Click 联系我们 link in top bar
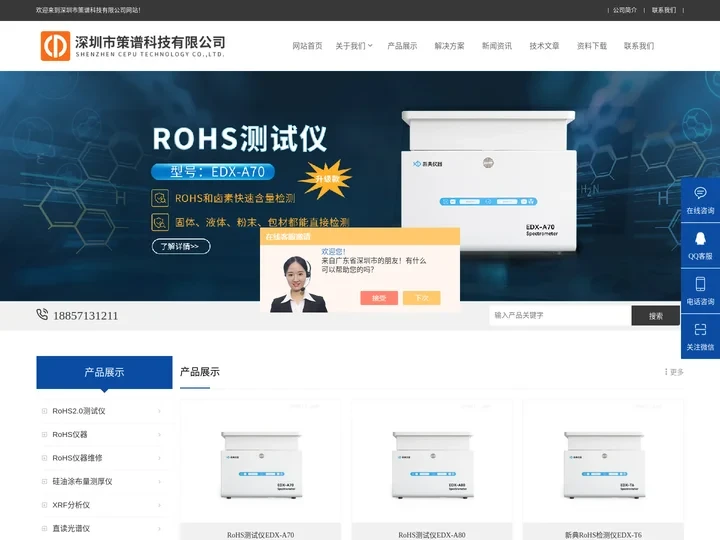Screen dimensions: 720x540 click(x=664, y=10)
